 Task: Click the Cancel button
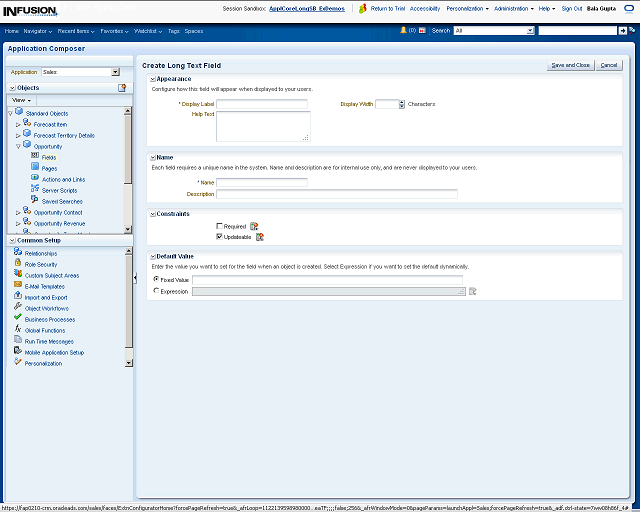[608, 65]
